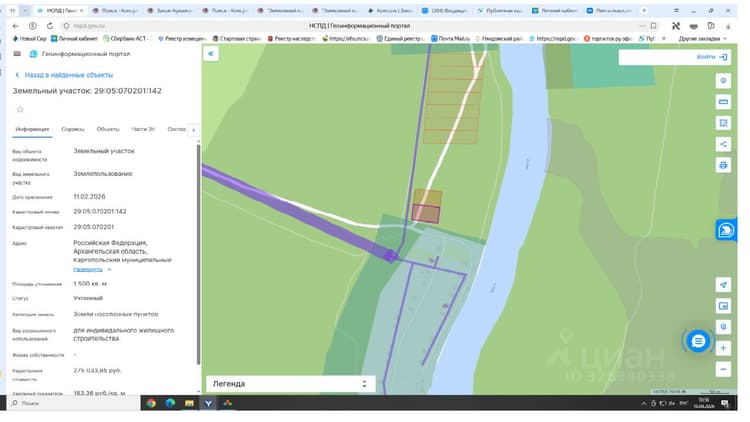Open the hamburger menu beside the portal logo

17,54
